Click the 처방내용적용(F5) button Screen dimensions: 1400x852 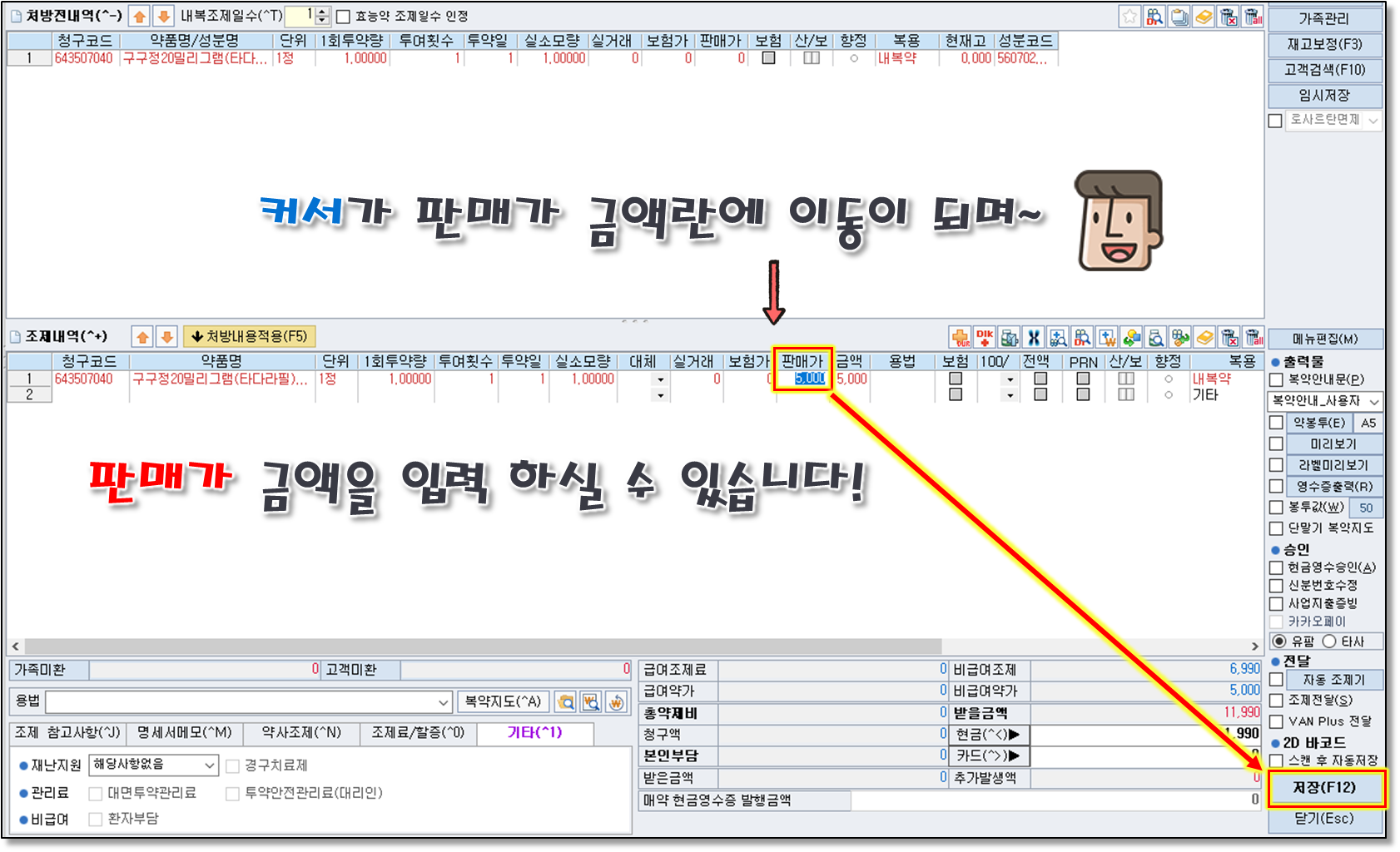pyautogui.click(x=249, y=337)
